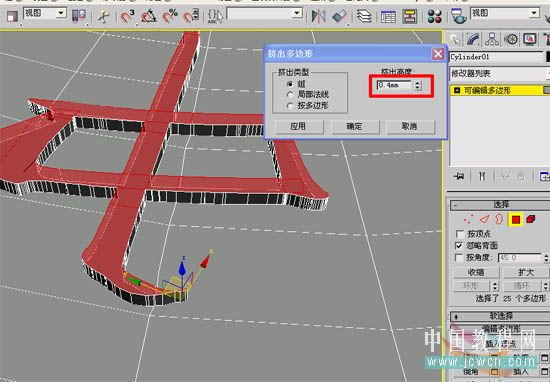The width and height of the screenshot is (550, 382).
Task: Click the 取消 cancel button in dialog
Action: [x=410, y=126]
